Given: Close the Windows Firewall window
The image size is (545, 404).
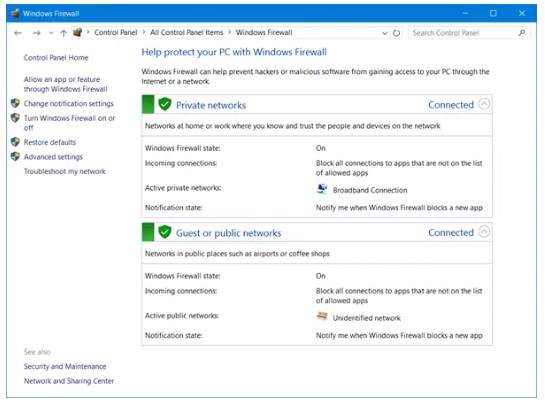Looking at the screenshot, I should pyautogui.click(x=522, y=13).
